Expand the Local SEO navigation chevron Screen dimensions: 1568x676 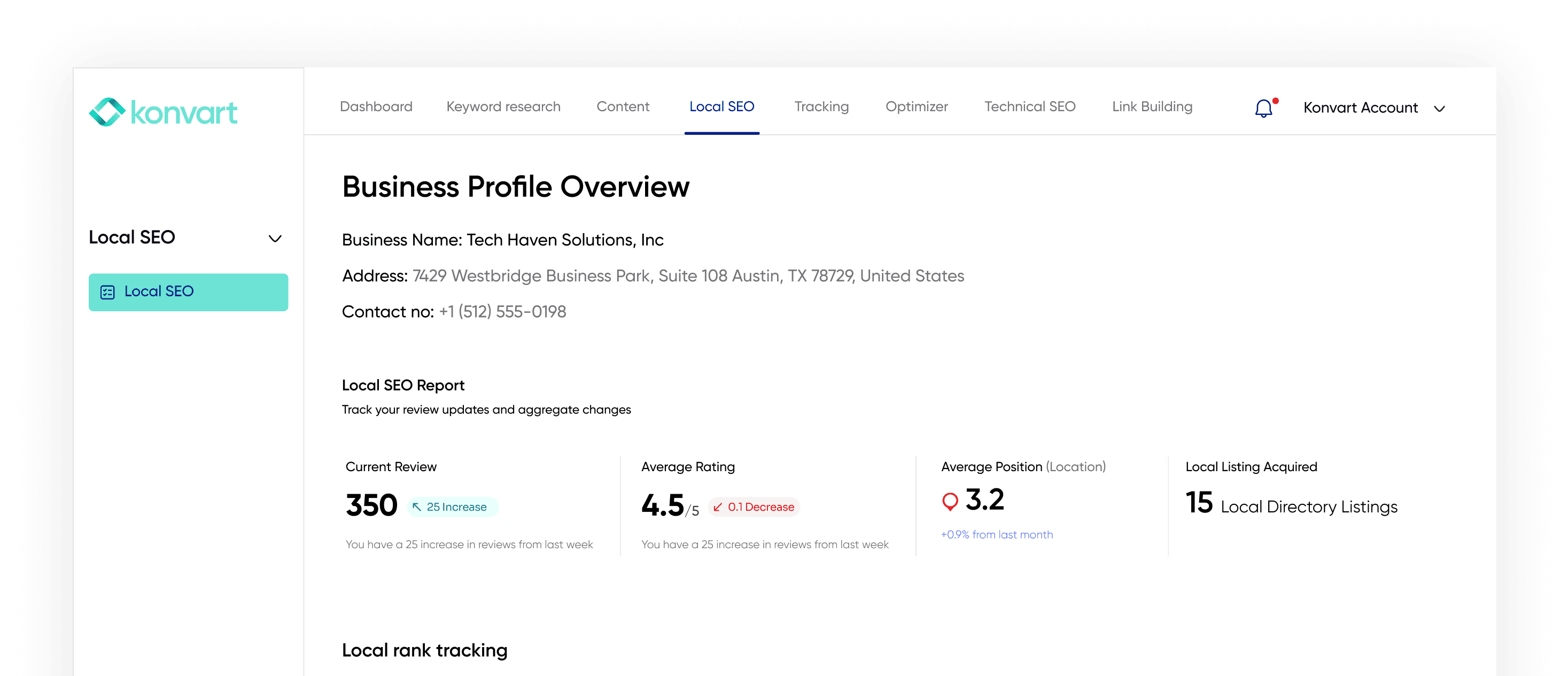pyautogui.click(x=276, y=238)
